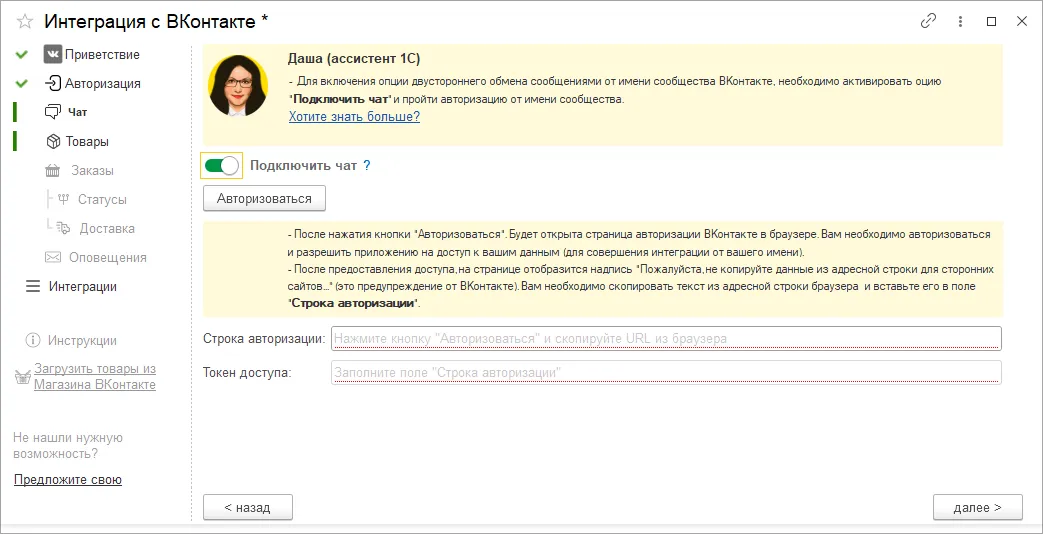Open the Доставка sub-step
Screen dimensions: 1043x534
pos(107,228)
